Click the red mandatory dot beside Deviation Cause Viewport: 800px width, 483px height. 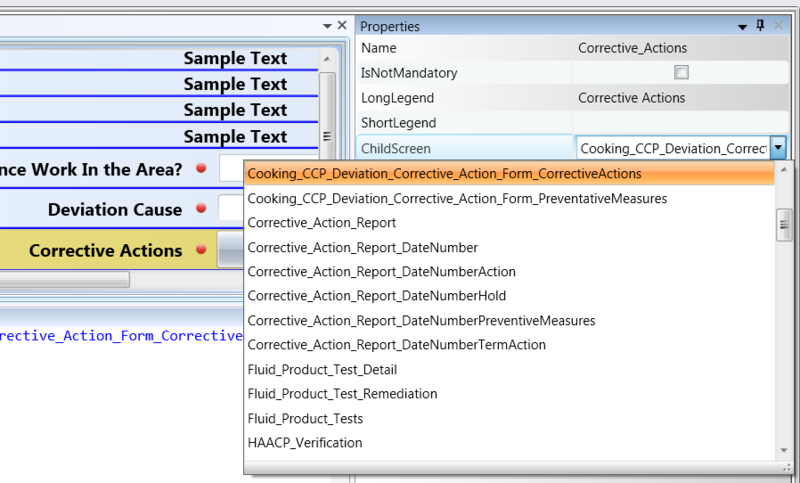pos(201,208)
